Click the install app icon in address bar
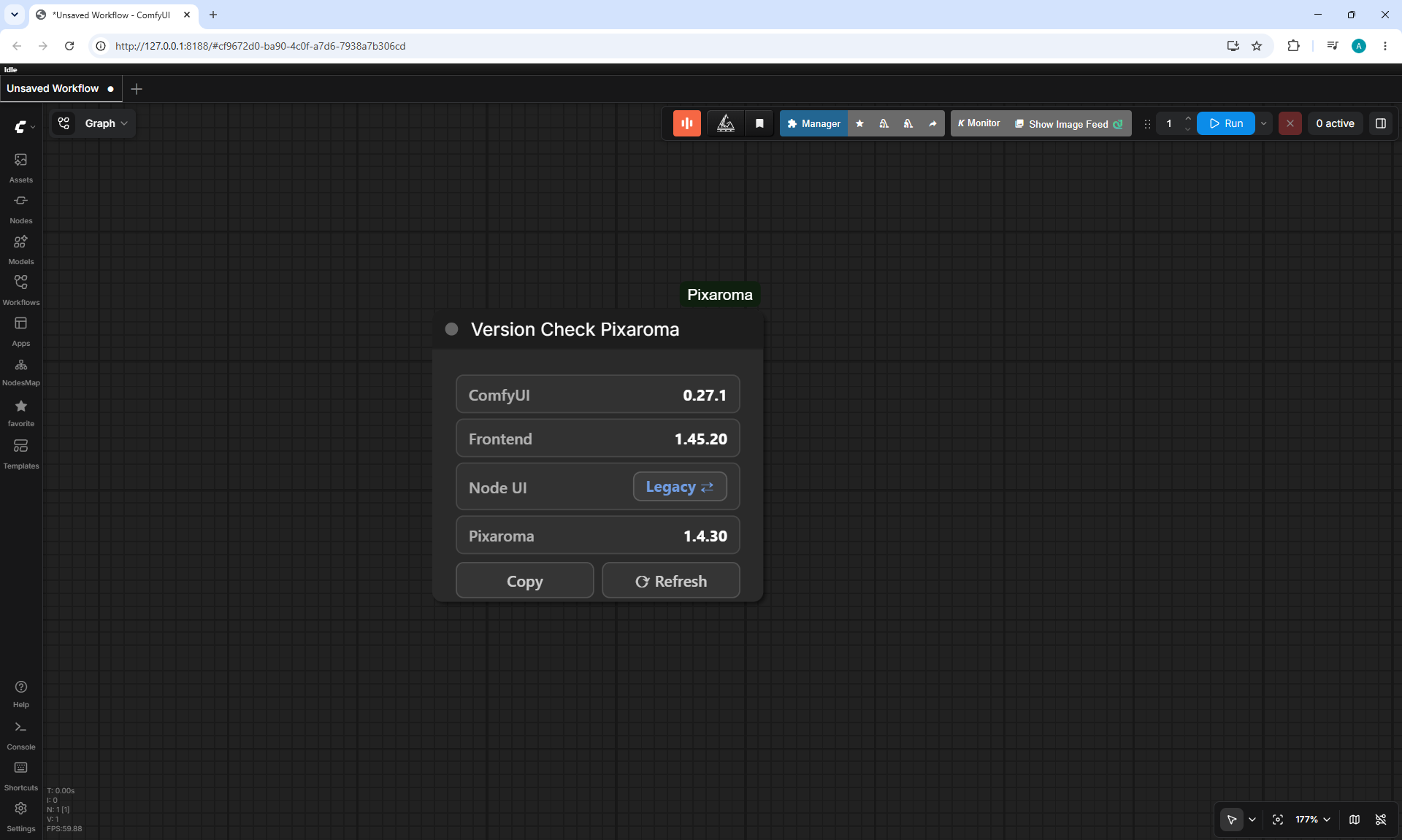Viewport: 1402px width, 840px height. [1233, 46]
